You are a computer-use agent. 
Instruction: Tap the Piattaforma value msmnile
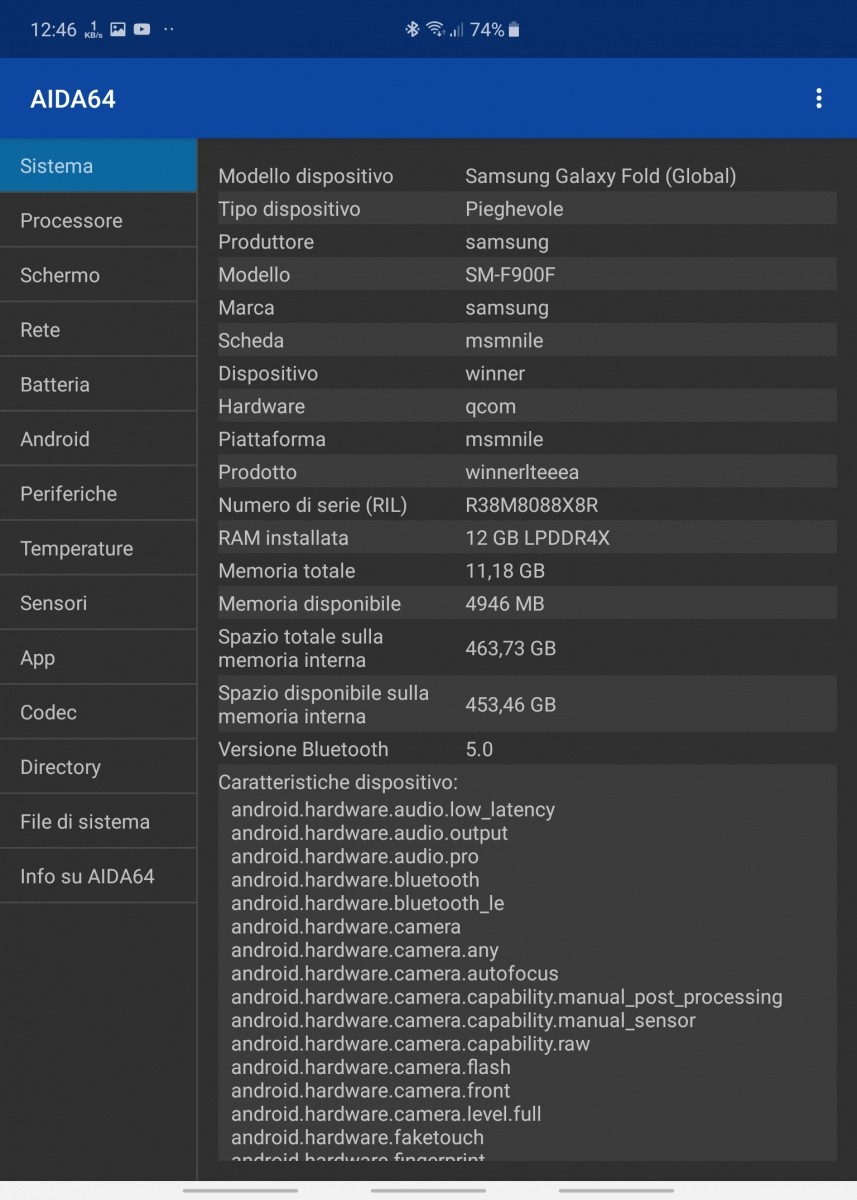coord(504,439)
